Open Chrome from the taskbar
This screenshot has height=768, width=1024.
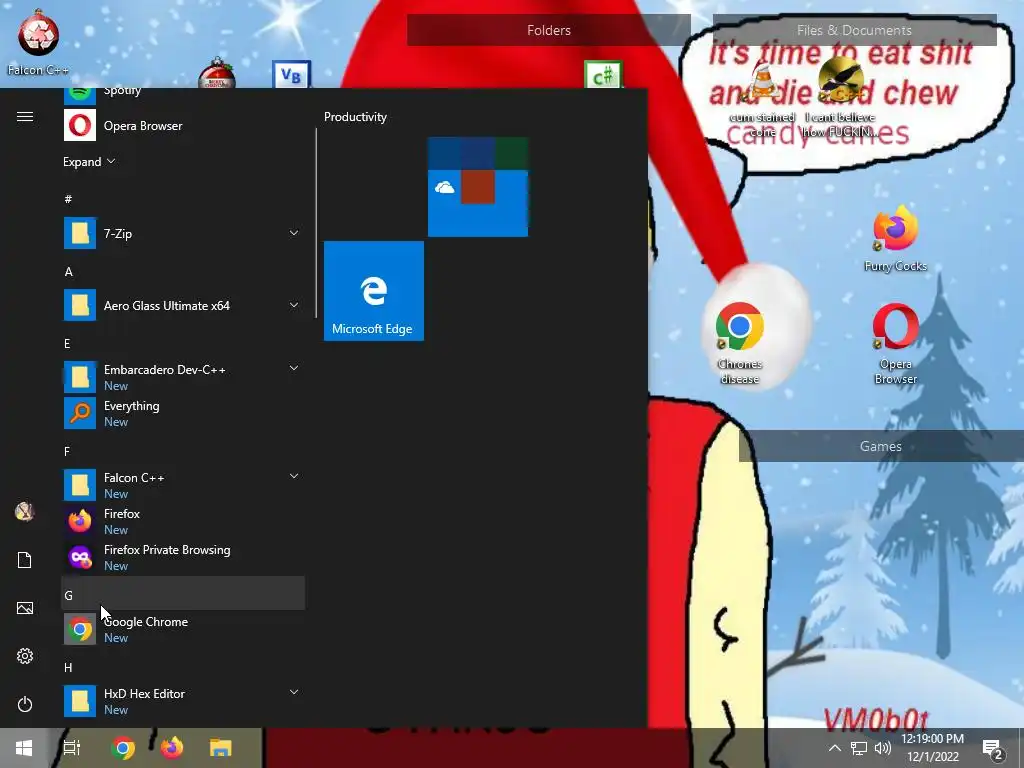[x=123, y=748]
